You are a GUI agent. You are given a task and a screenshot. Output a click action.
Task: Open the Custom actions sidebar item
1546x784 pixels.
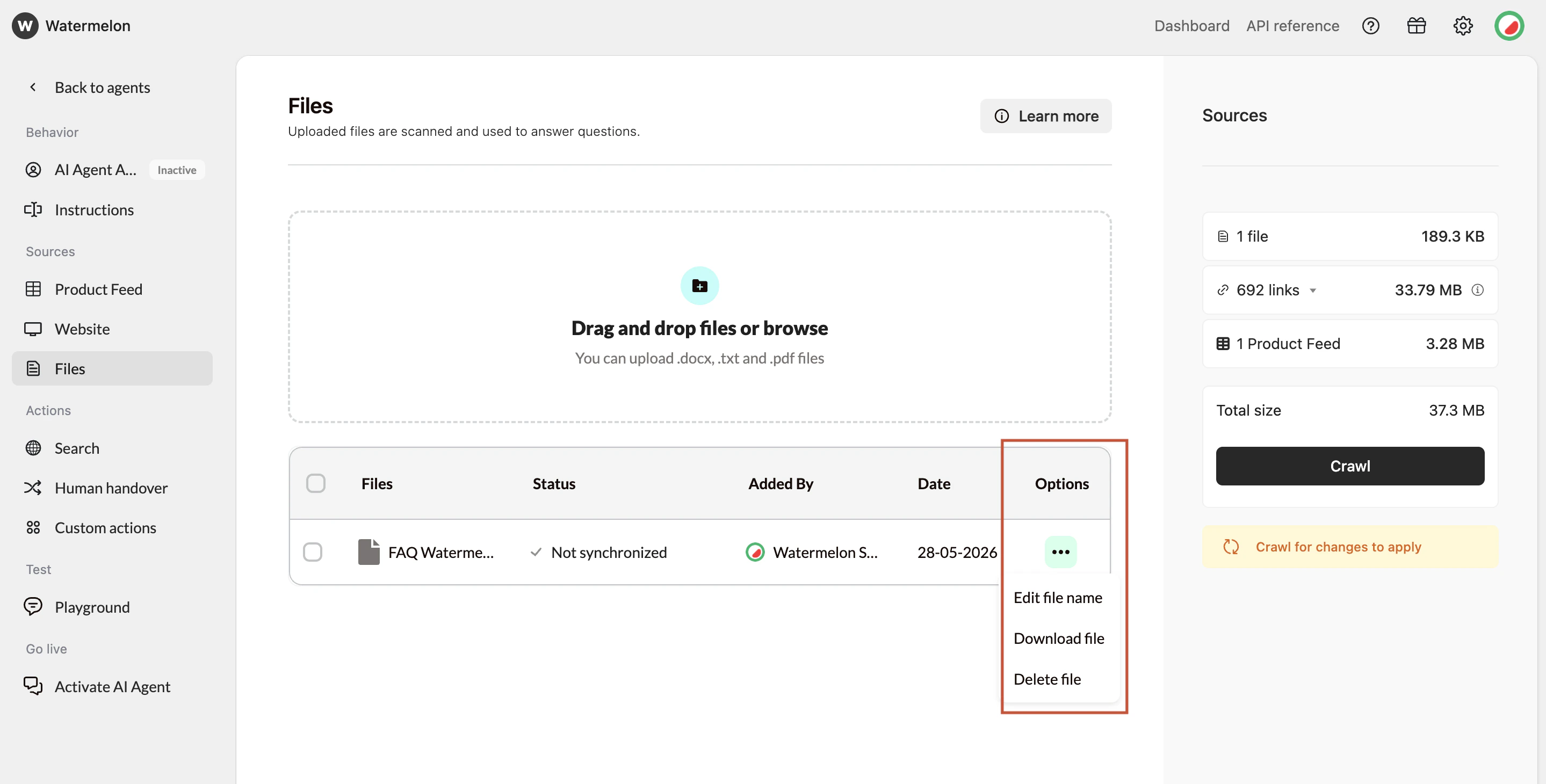click(x=112, y=527)
